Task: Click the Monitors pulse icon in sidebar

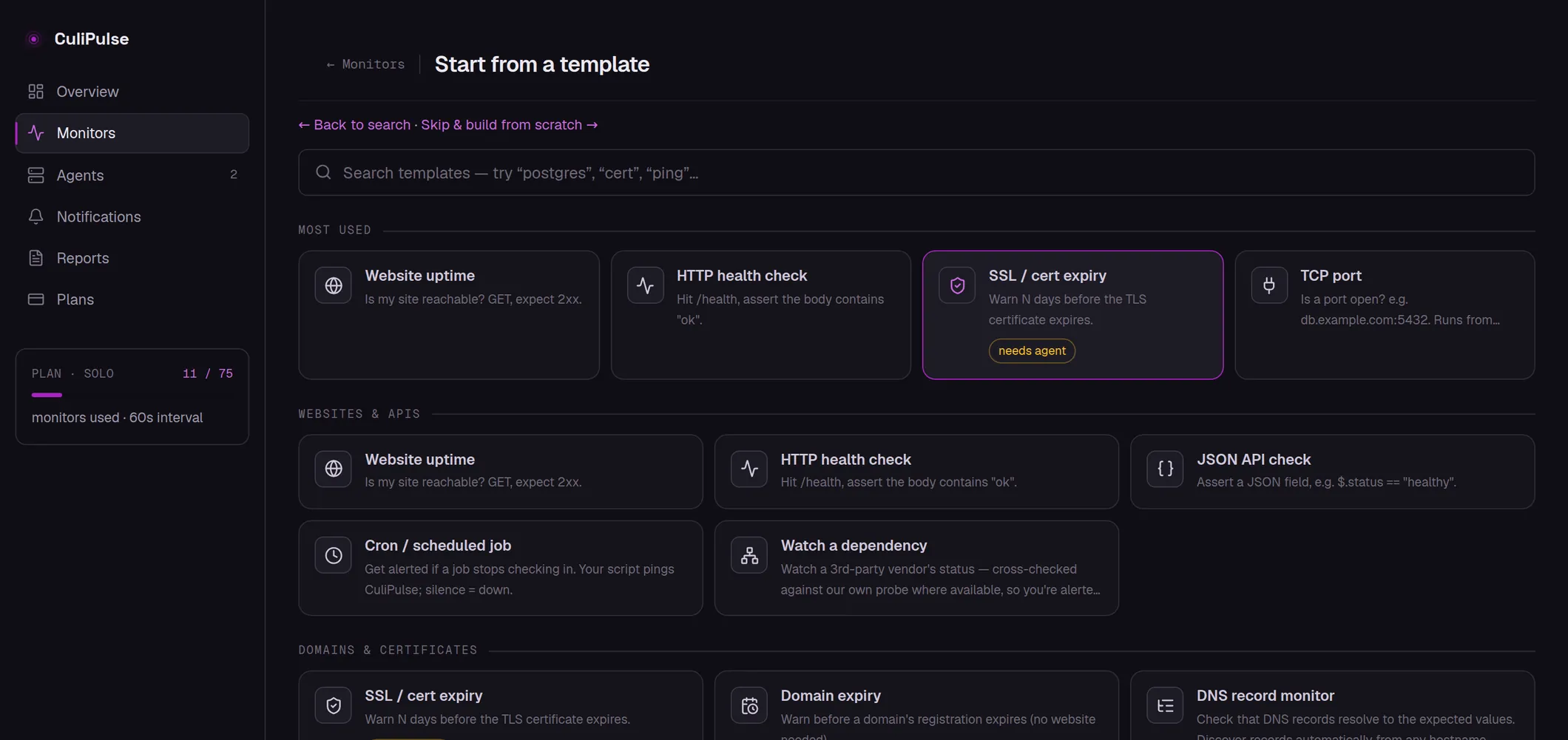Action: pos(36,133)
